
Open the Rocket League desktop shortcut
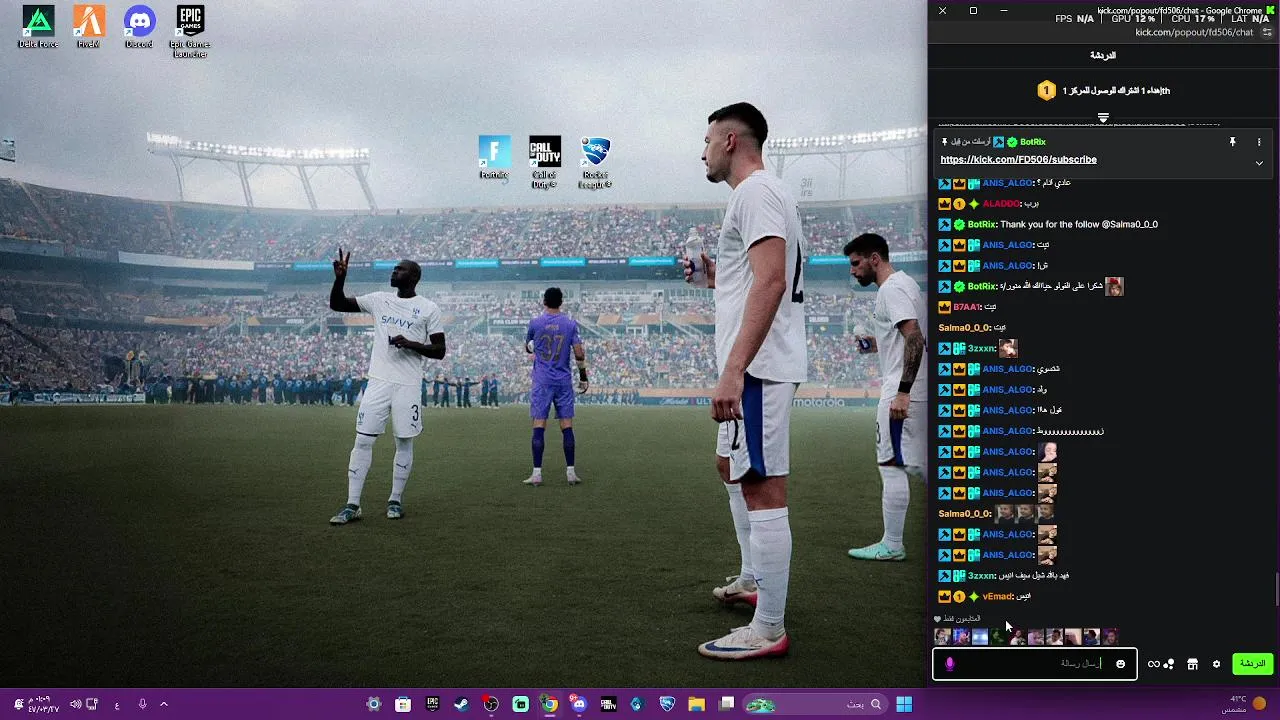pyautogui.click(x=595, y=162)
